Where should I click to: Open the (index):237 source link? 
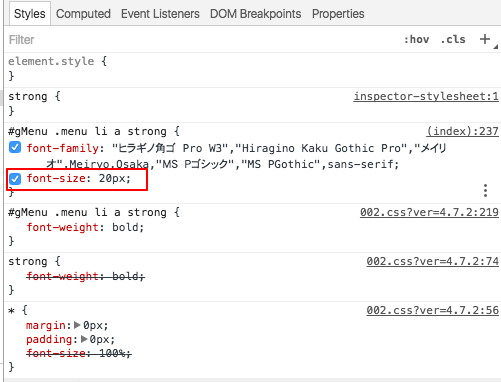(463, 131)
